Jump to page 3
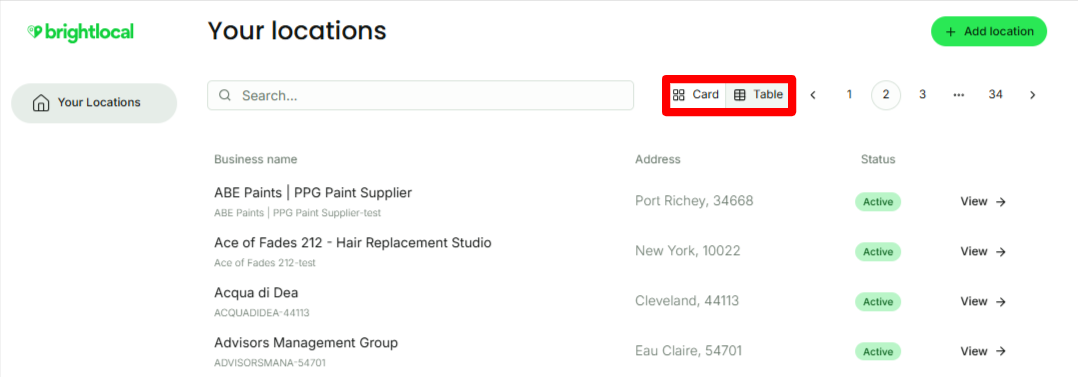The height and width of the screenshot is (377, 1078). (922, 95)
